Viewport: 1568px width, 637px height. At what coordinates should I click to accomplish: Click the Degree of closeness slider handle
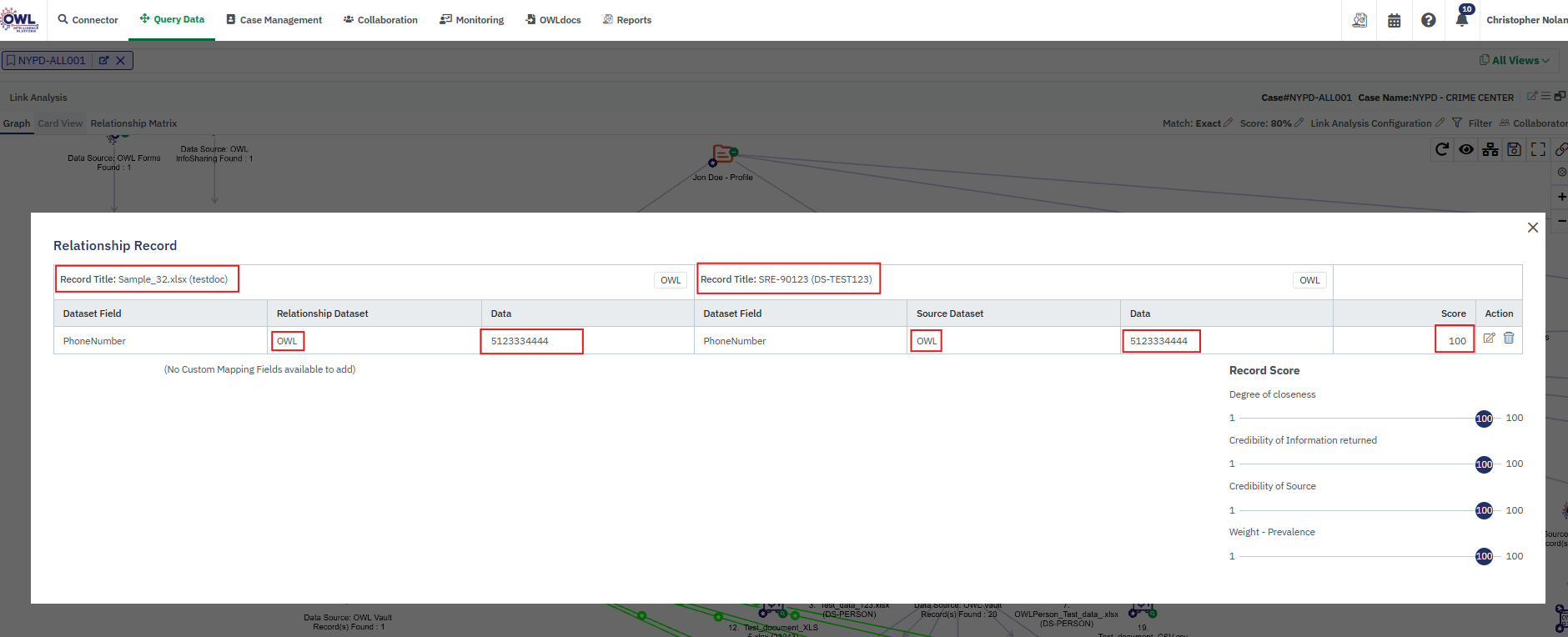click(1484, 419)
